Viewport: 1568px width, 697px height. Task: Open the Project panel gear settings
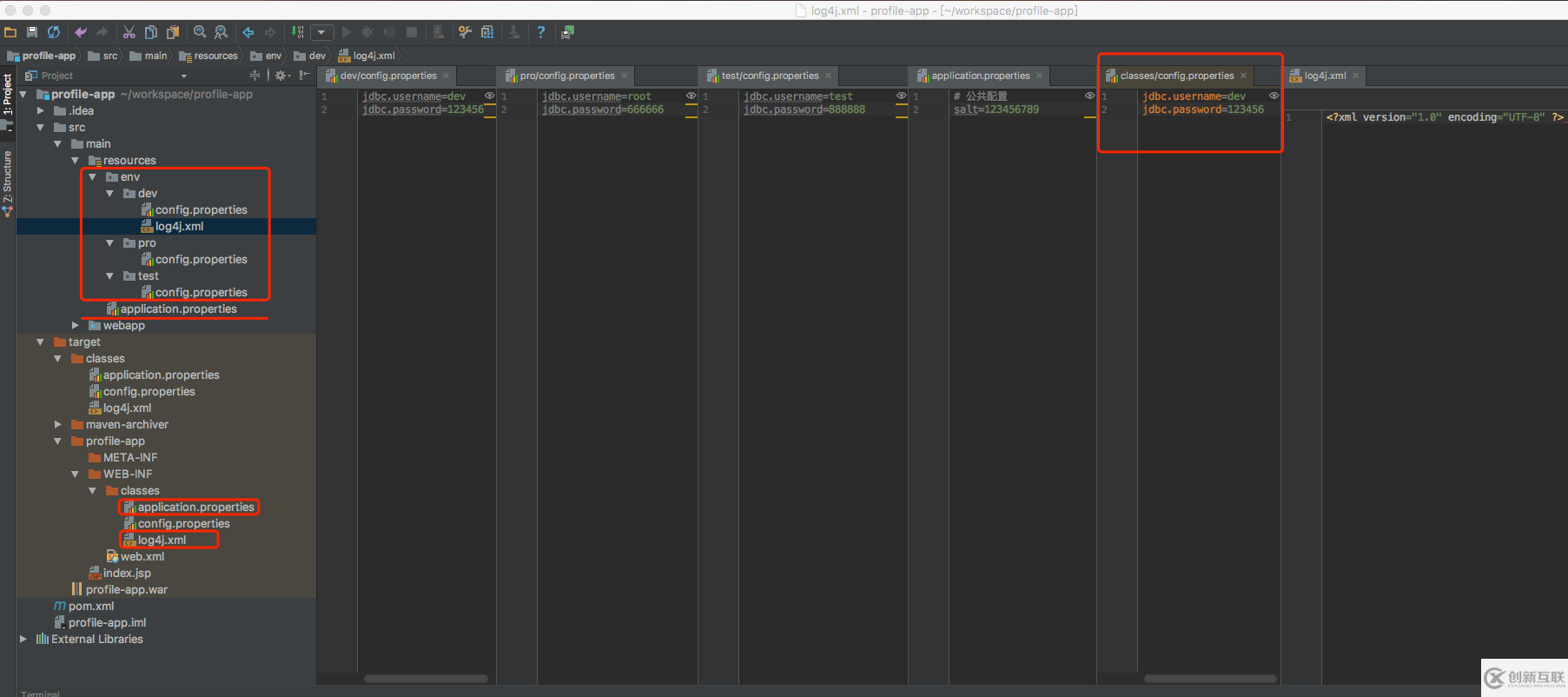[282, 76]
